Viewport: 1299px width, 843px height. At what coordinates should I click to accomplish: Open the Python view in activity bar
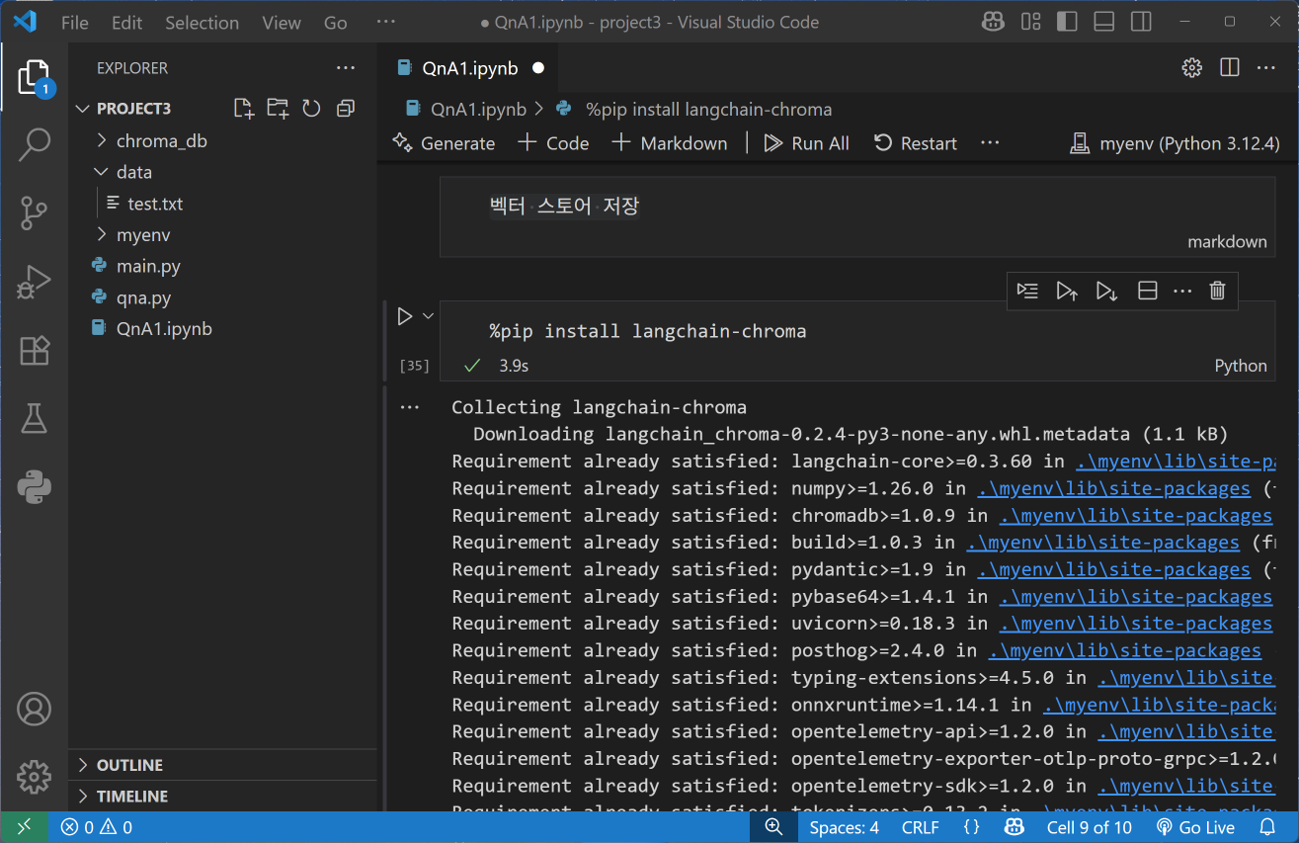34,487
